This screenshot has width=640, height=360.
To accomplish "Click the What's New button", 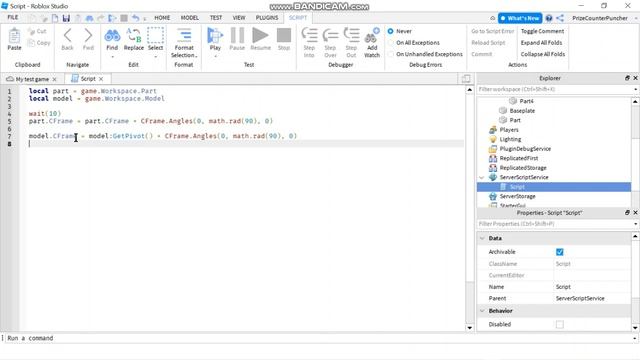I will pos(520,18).
